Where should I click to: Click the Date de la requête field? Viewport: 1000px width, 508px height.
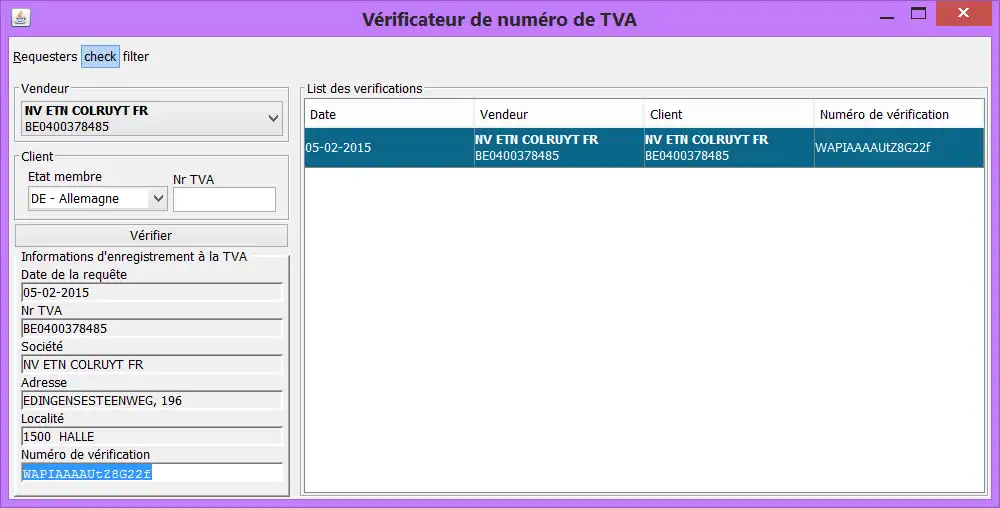[x=152, y=293]
